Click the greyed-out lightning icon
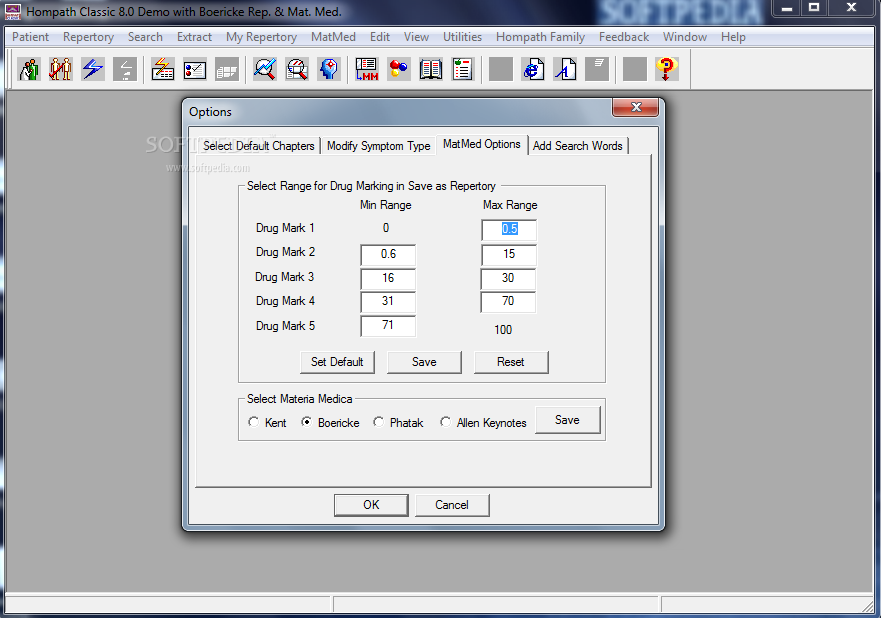Screen dimensions: 881x618 125,69
